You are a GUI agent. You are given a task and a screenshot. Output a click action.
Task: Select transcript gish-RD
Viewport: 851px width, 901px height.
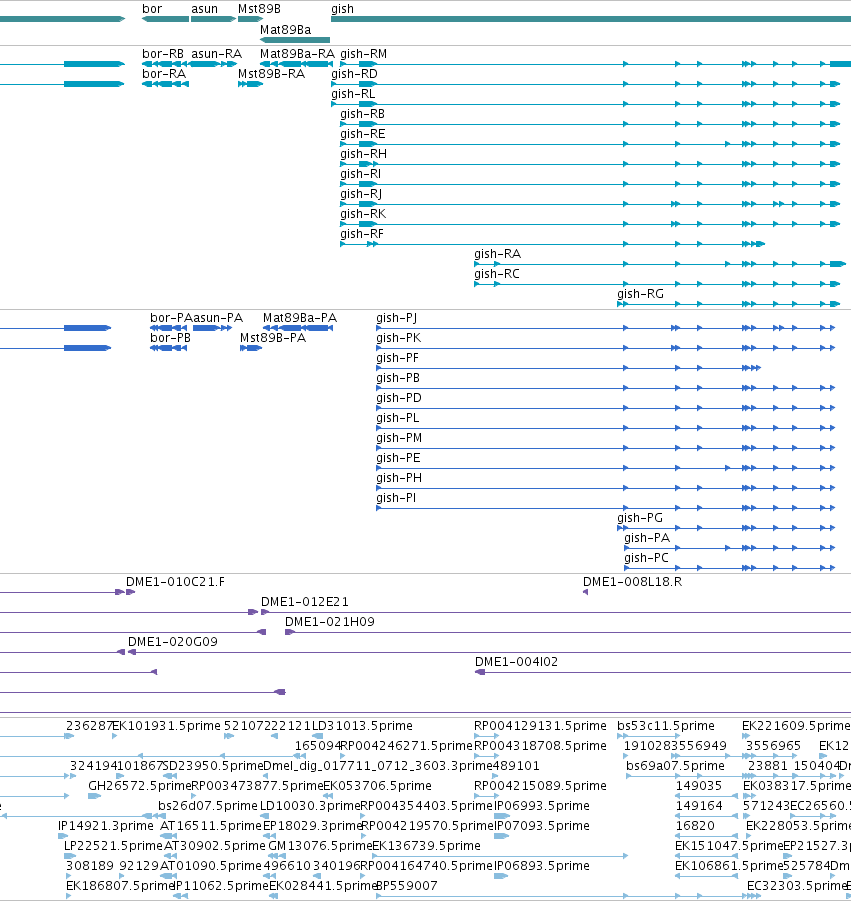[355, 74]
